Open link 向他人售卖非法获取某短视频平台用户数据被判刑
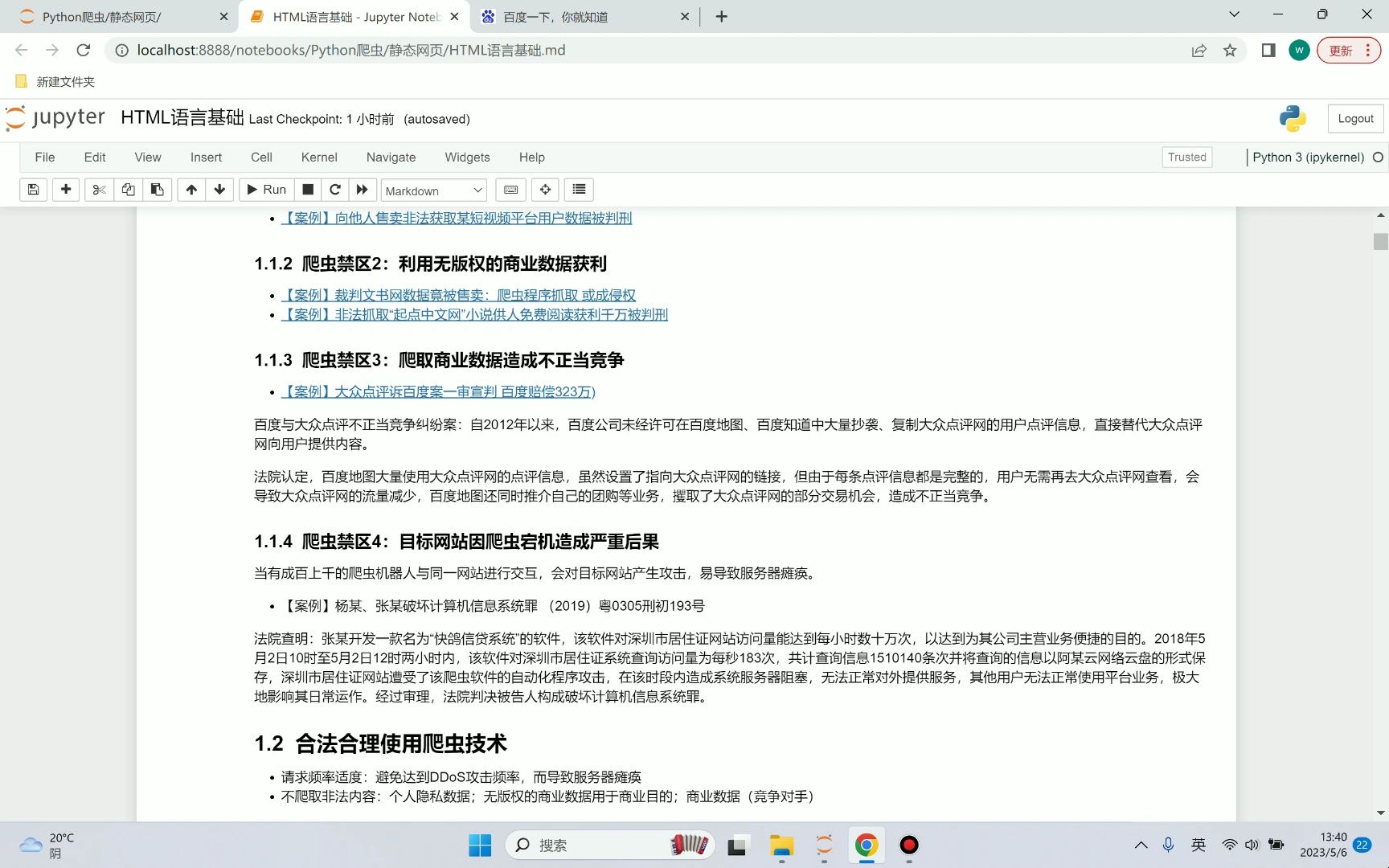1389x868 pixels. 457,218
